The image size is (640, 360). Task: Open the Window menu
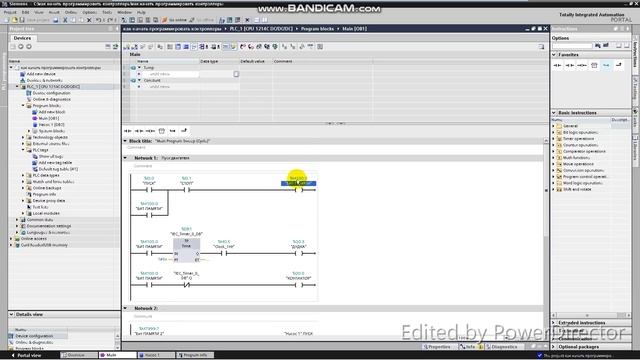(x=124, y=12)
